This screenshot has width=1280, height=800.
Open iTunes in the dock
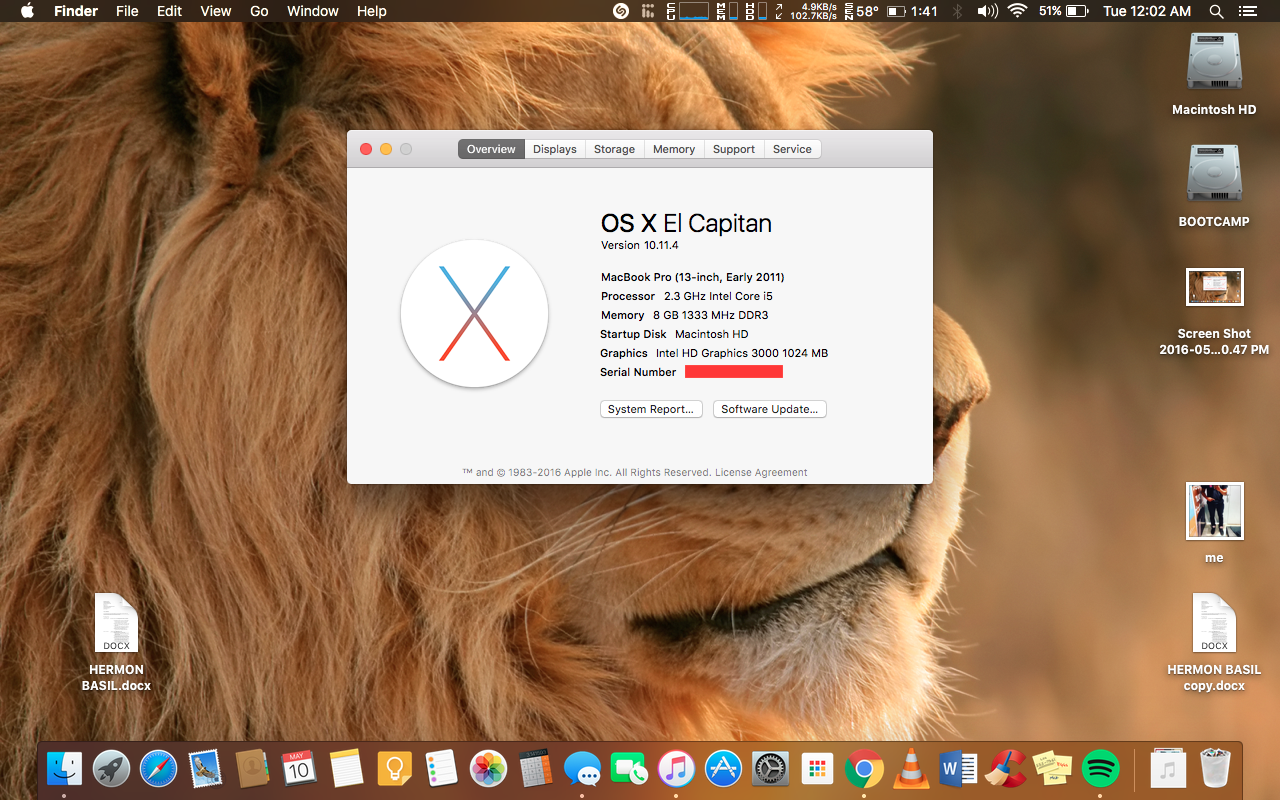click(x=676, y=768)
